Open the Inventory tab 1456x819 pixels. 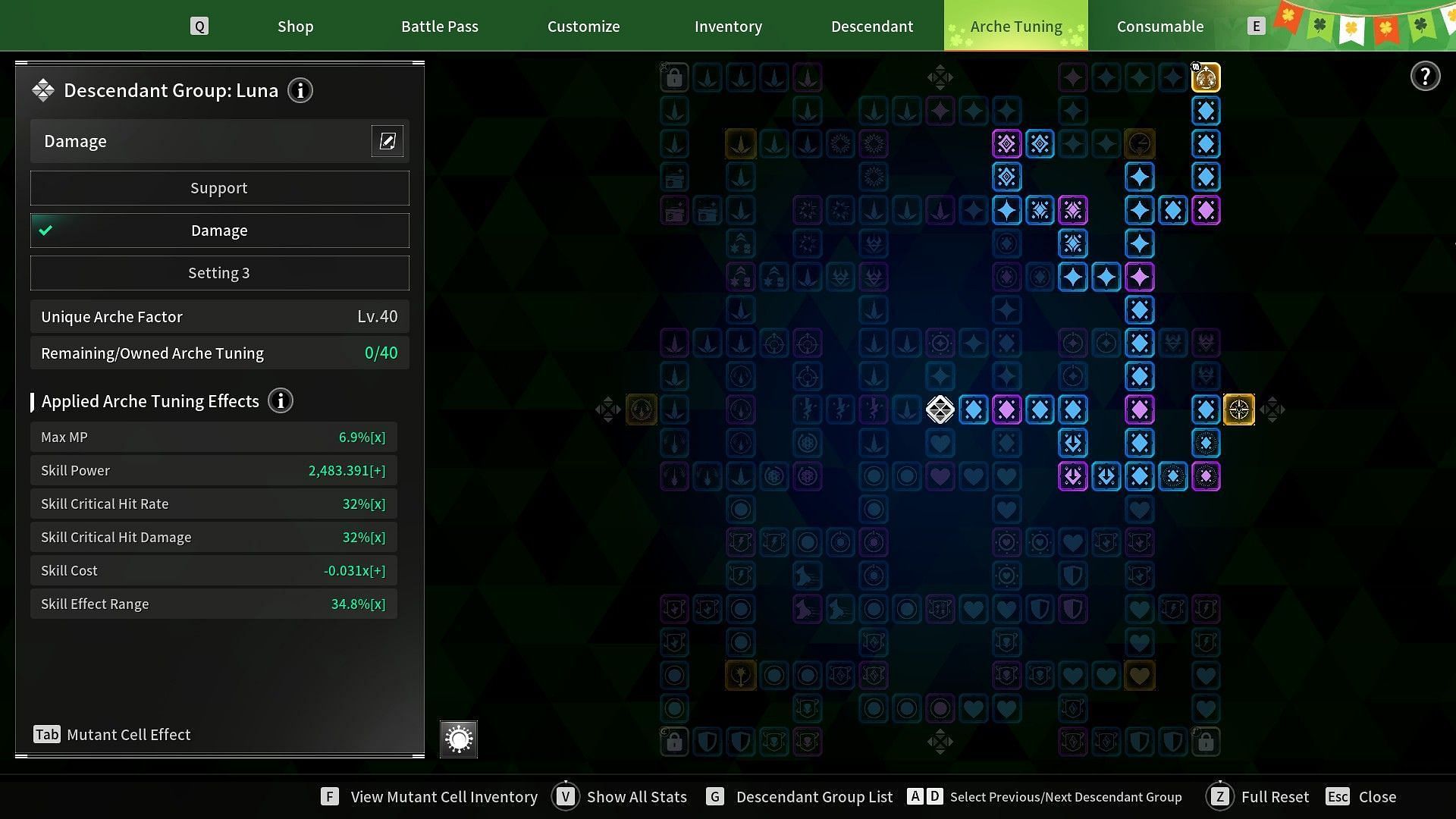pos(728,27)
